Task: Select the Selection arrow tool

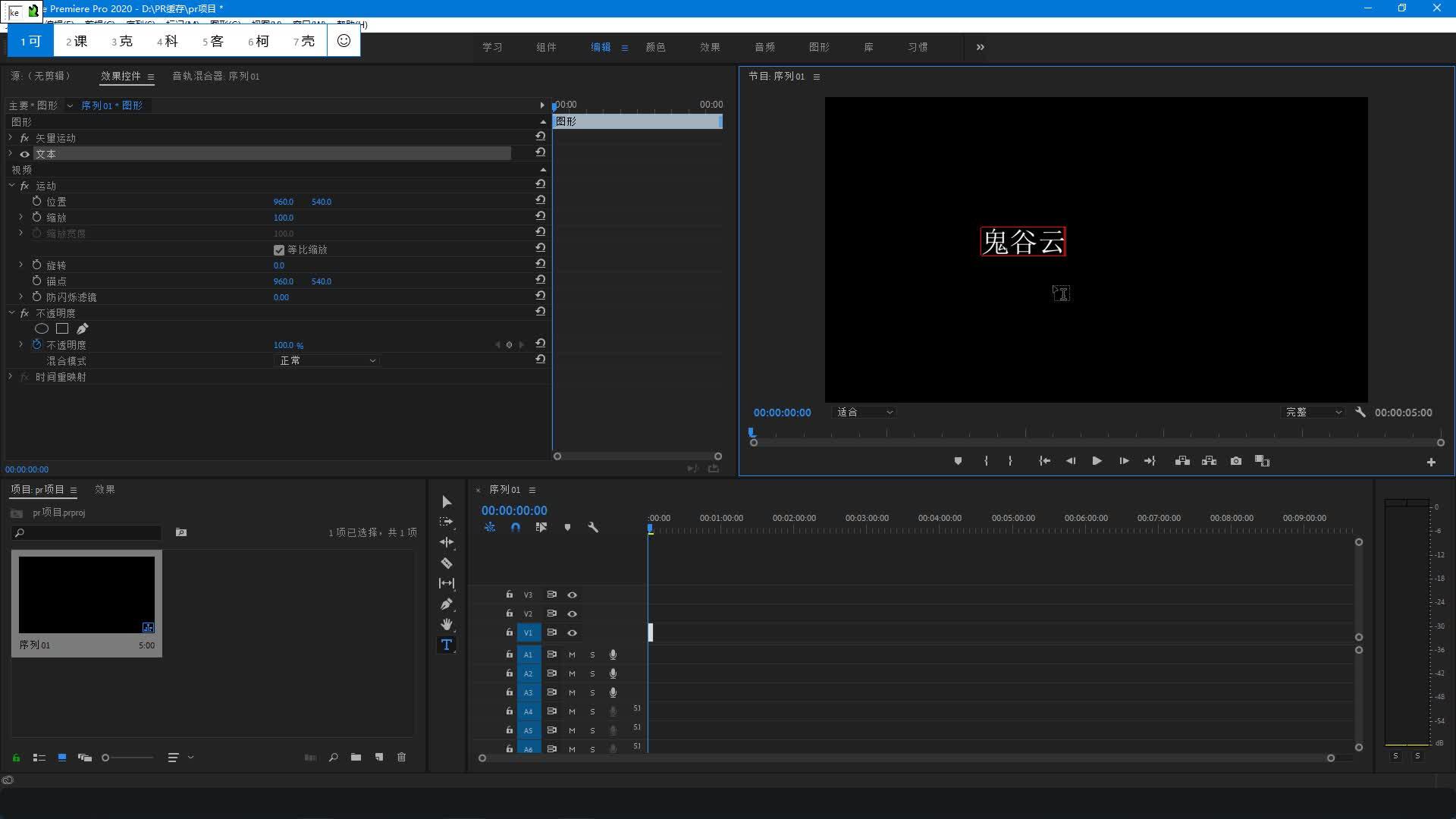Action: pos(447,502)
